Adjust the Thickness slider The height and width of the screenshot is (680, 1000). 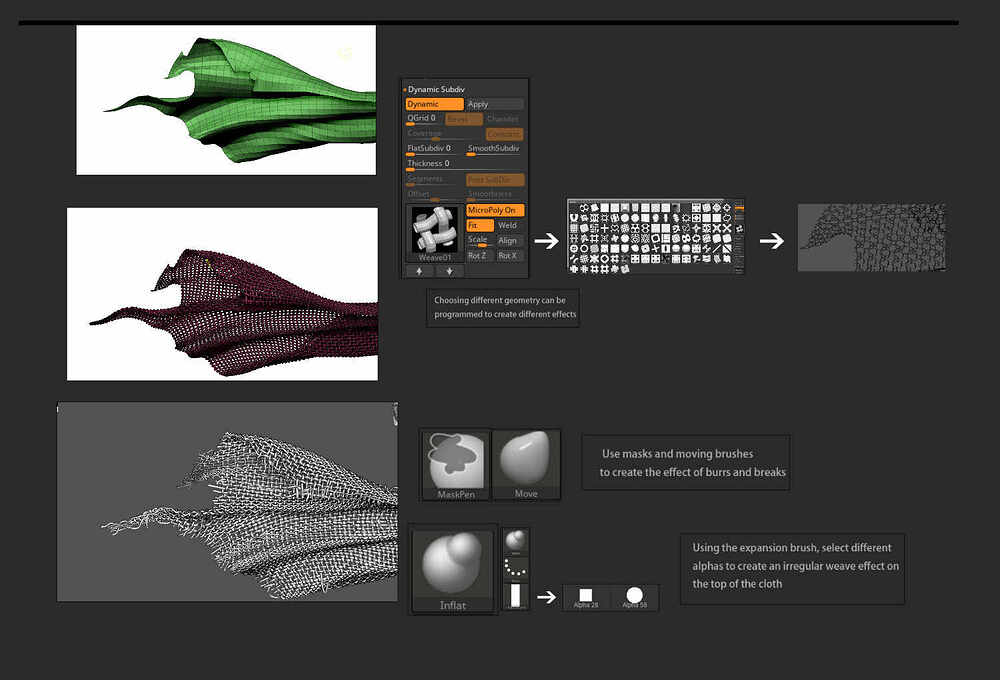434,165
